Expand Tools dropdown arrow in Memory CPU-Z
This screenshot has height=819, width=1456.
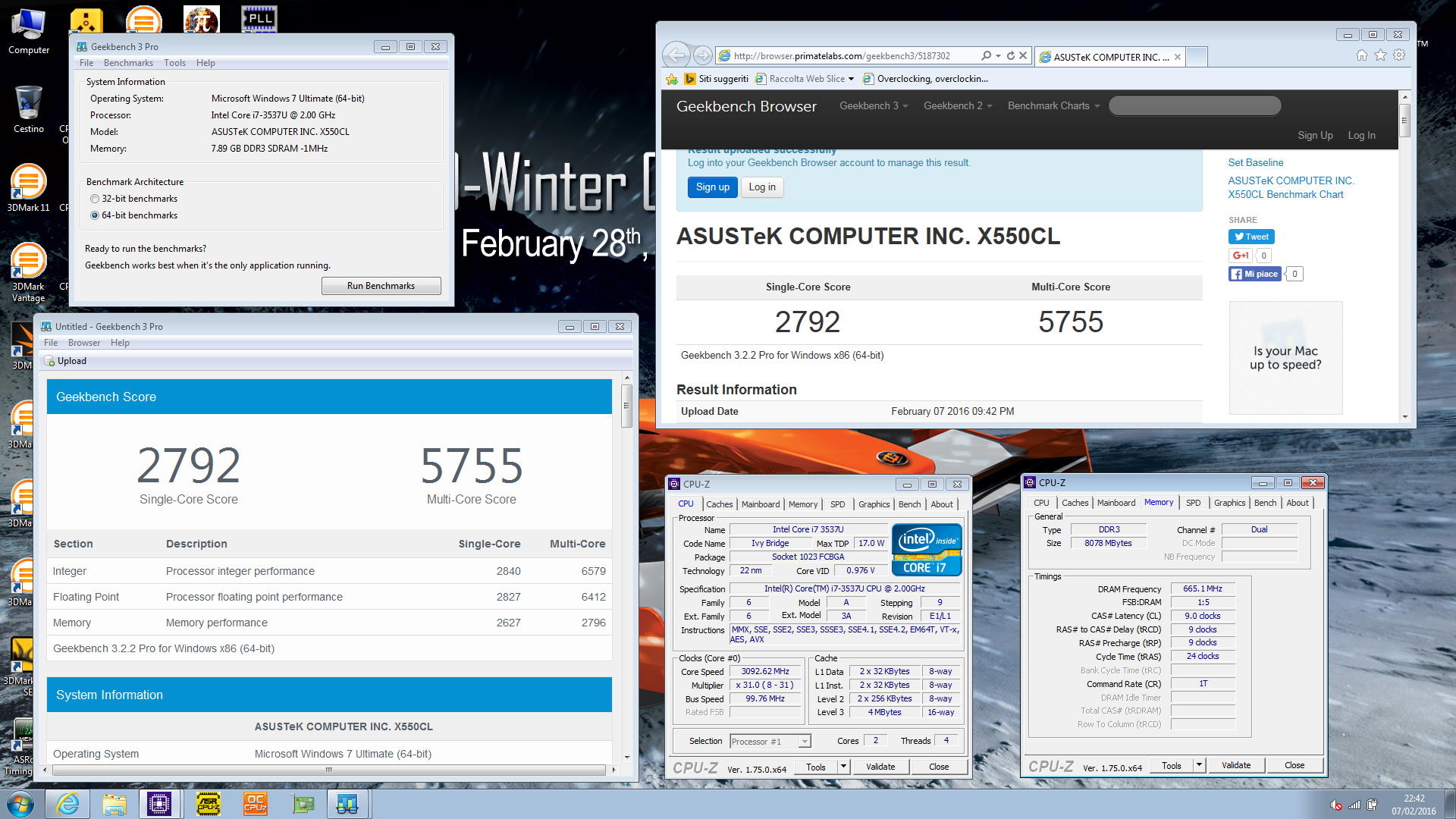point(1199,765)
